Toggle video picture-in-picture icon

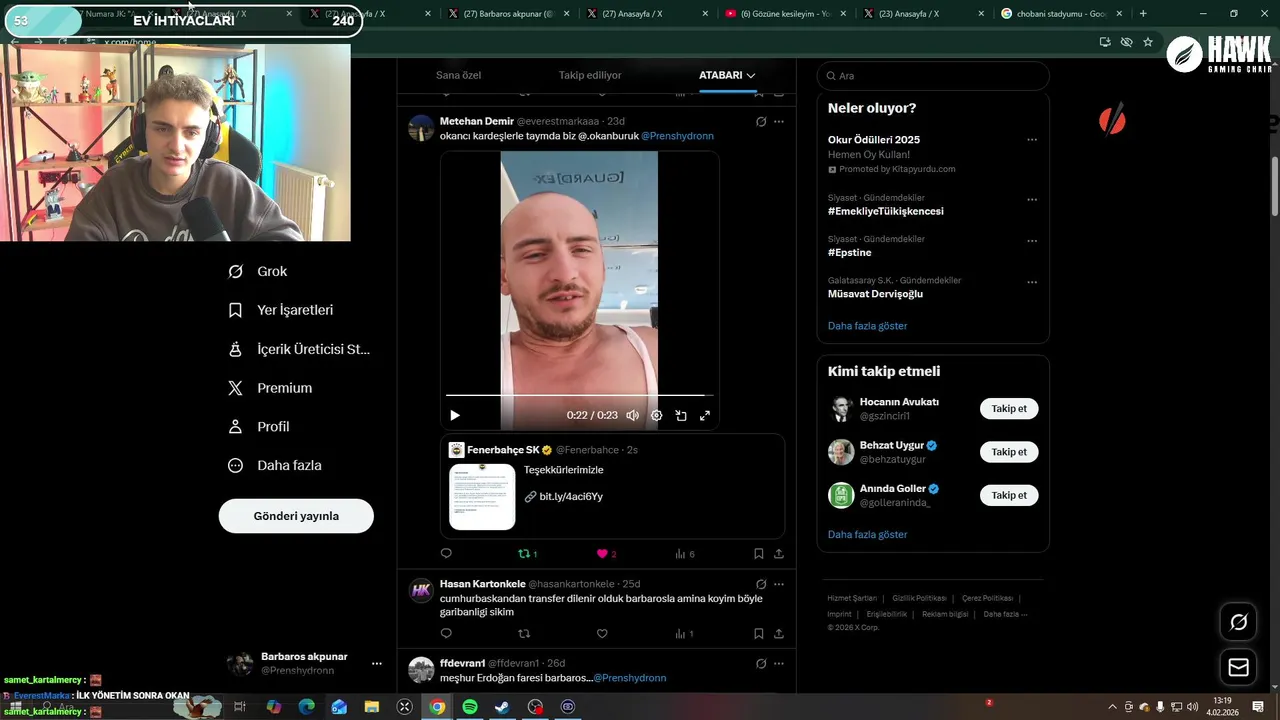681,415
